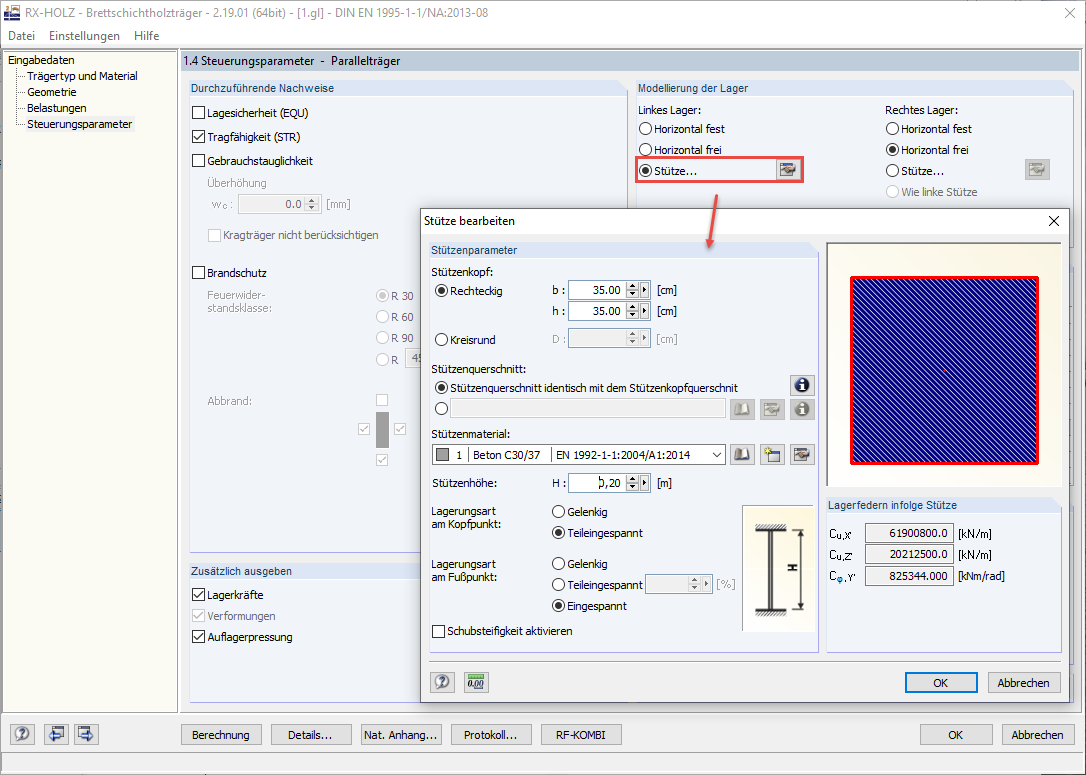Open help in main window bottom bar

coord(22,734)
